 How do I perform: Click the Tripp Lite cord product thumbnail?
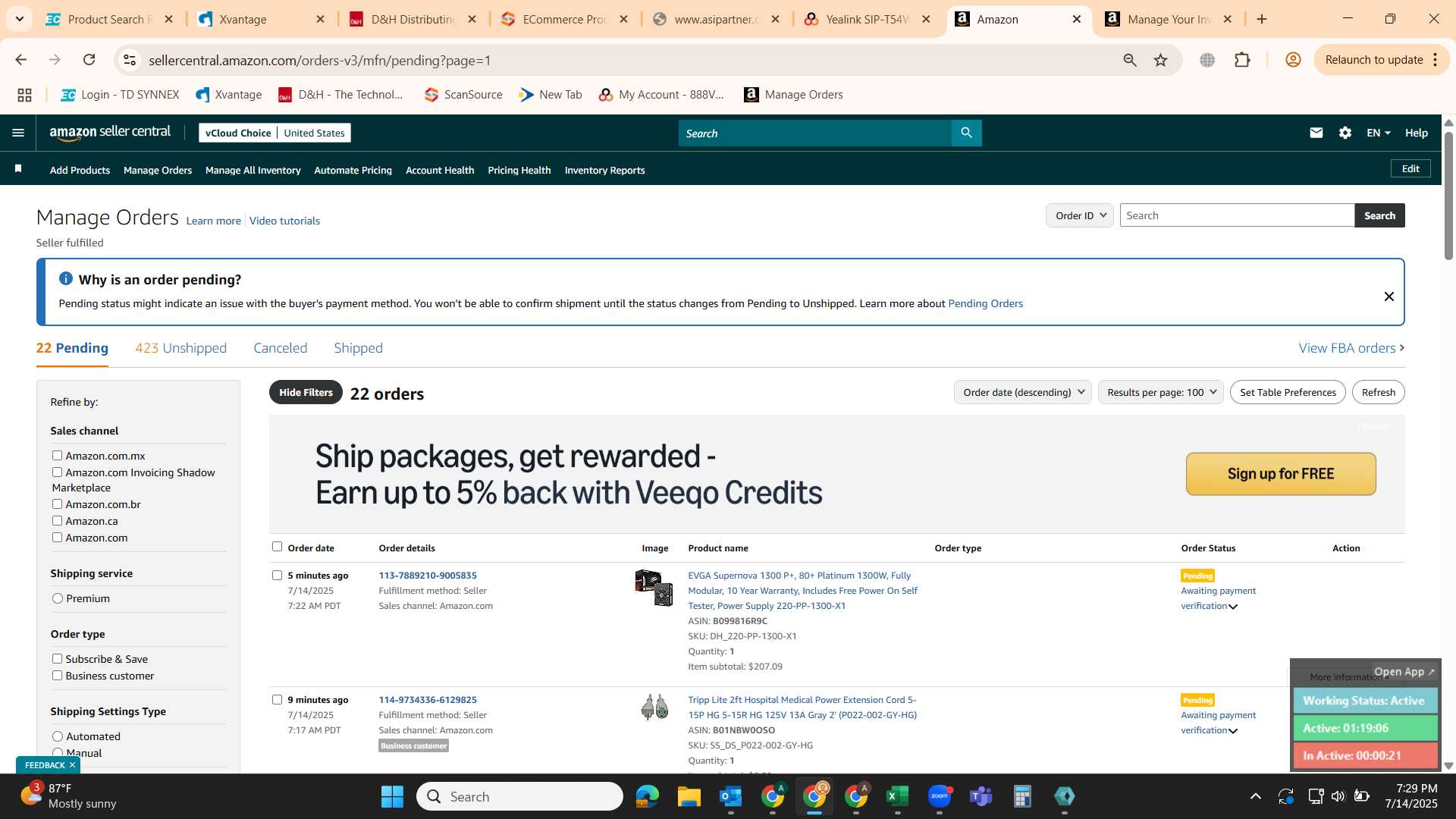point(654,707)
